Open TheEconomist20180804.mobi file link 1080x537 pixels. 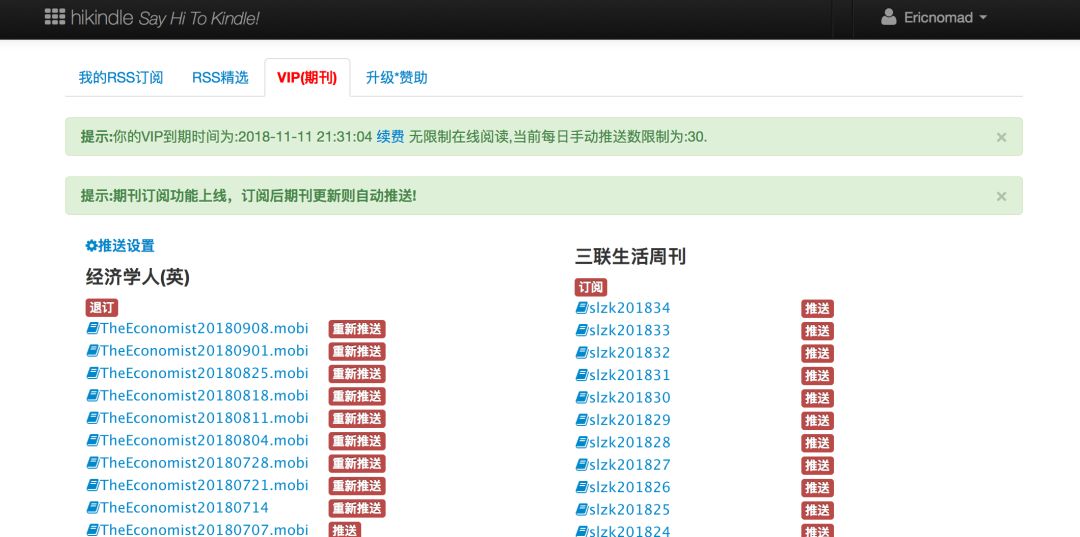[x=197, y=440]
